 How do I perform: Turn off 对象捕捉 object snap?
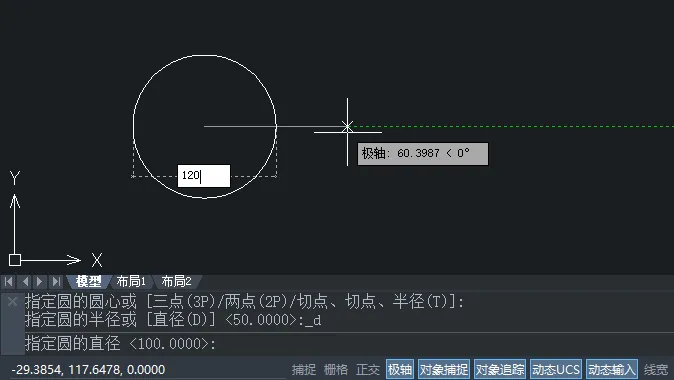click(x=444, y=369)
